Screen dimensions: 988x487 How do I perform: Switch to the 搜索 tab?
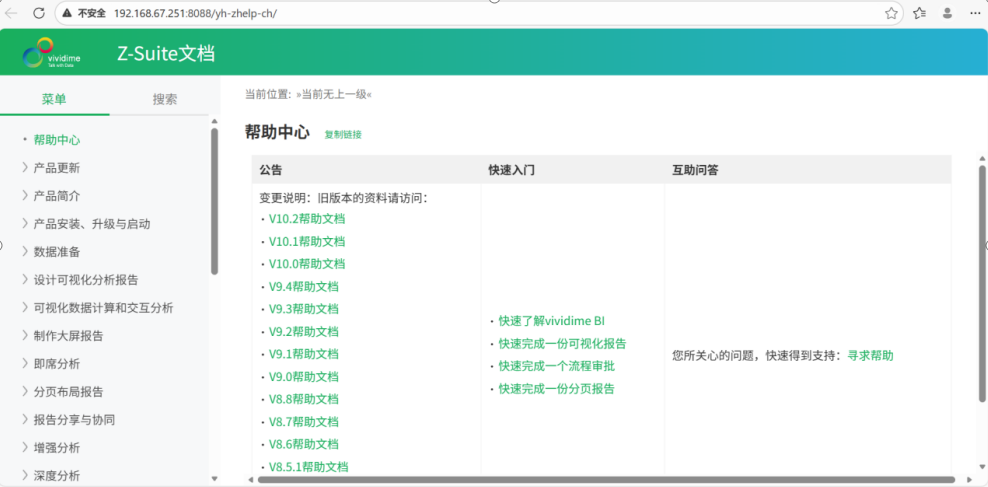point(164,99)
